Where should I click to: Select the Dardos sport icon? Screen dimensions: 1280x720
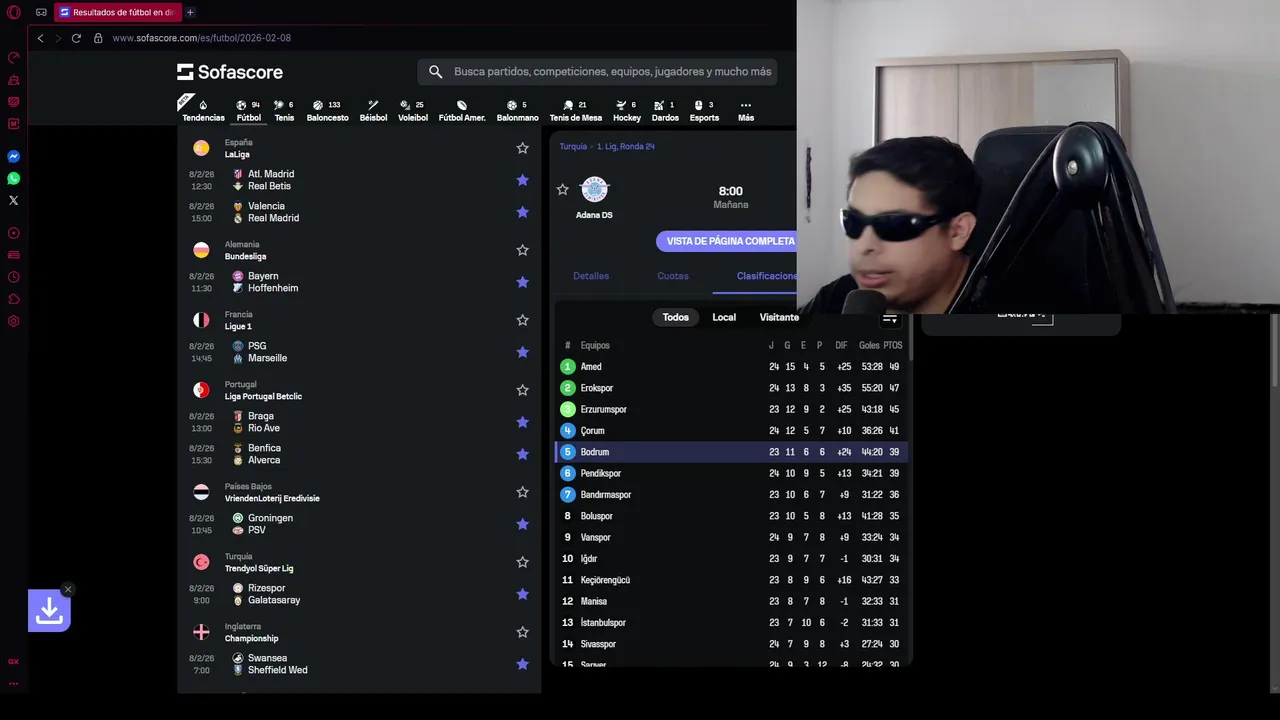click(665, 110)
